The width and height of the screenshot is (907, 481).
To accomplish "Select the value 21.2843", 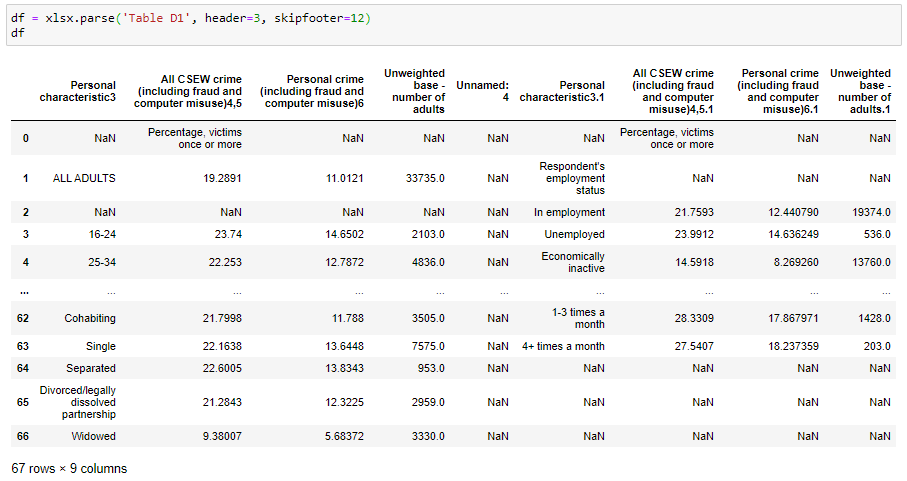I will click(222, 402).
